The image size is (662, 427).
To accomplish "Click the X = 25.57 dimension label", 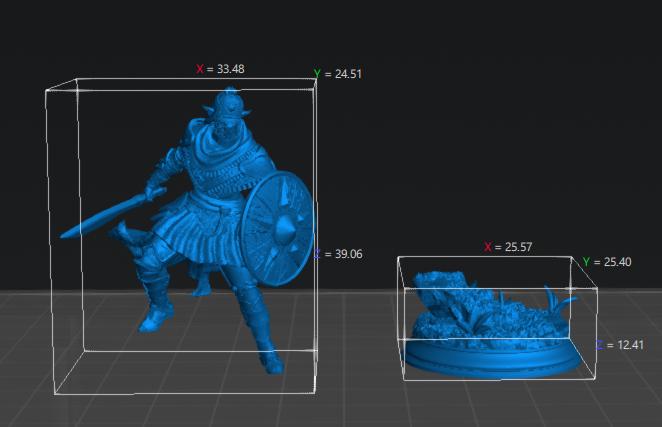I will coord(508,247).
